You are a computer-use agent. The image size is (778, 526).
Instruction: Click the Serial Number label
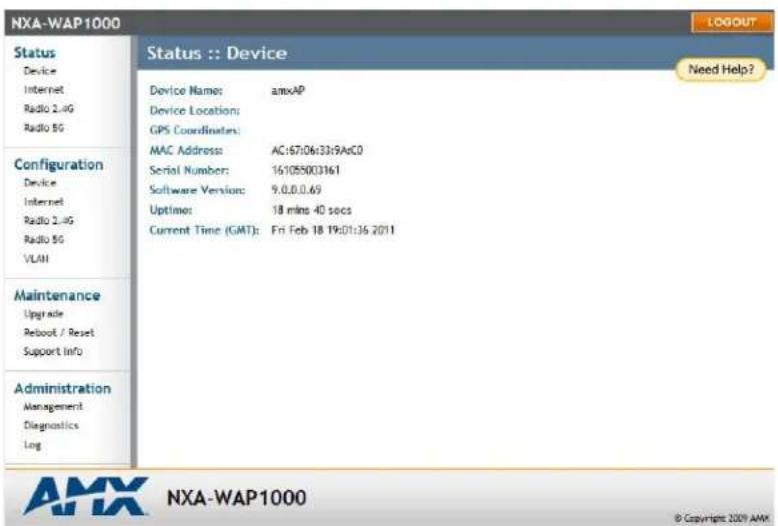pyautogui.click(x=189, y=170)
